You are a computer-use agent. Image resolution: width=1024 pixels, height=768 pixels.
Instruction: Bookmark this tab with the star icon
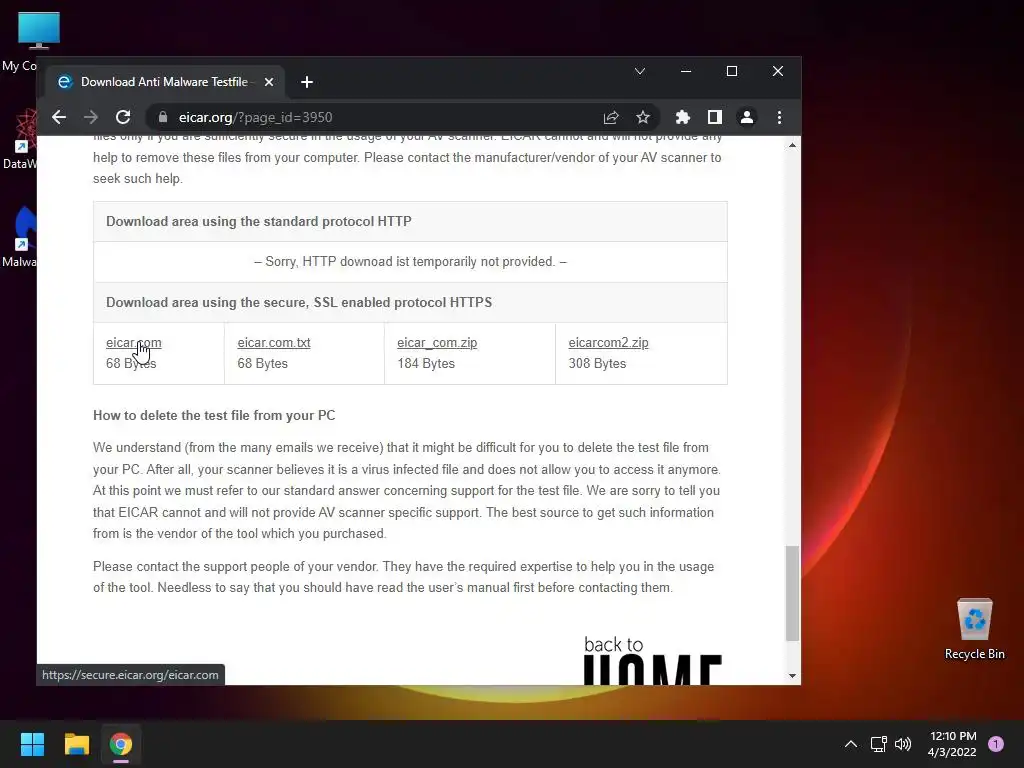pos(643,118)
